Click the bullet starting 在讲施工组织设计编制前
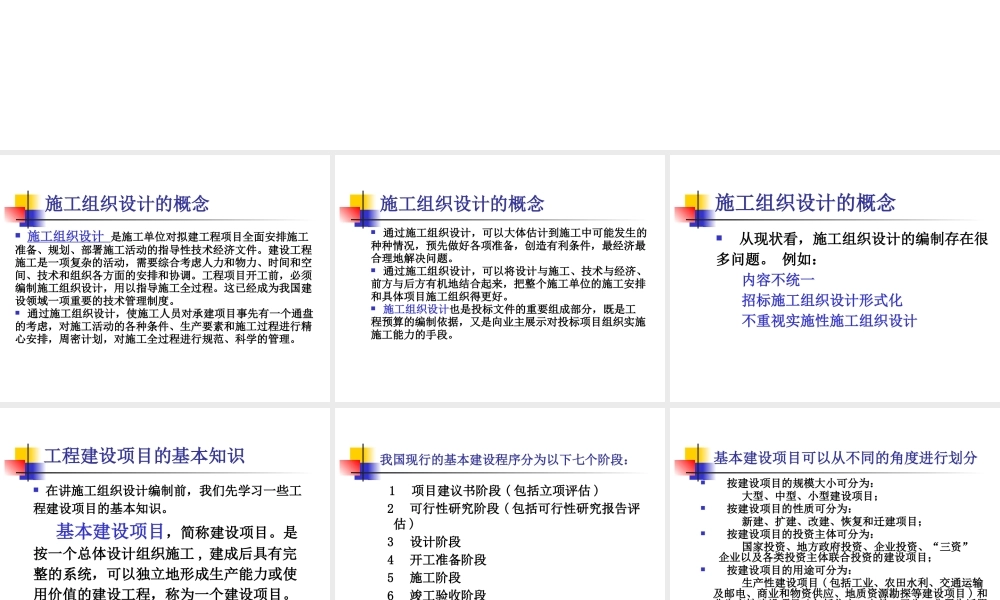The image size is (1000, 600). coord(168,499)
